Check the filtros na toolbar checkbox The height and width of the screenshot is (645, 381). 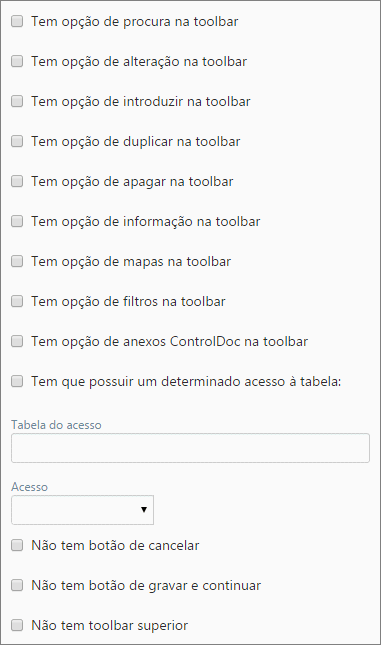[x=17, y=301]
